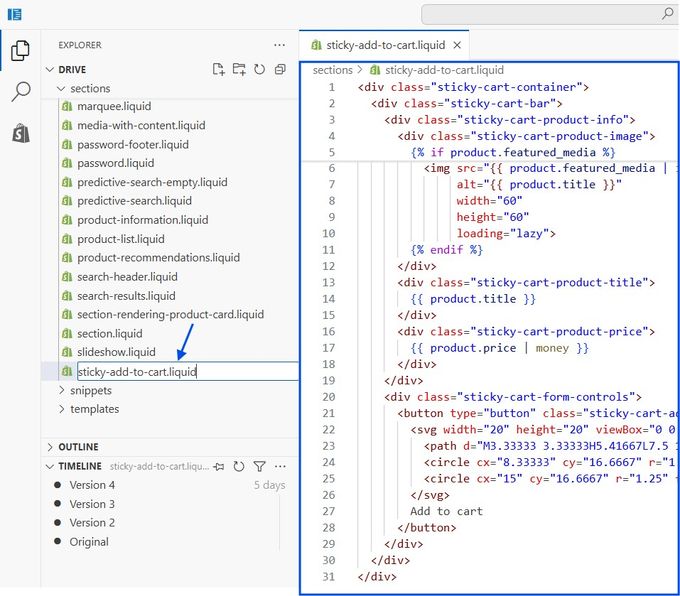Image resolution: width=680 pixels, height=596 pixels.
Task: Select Version 2 in Timeline
Action: click(x=92, y=523)
